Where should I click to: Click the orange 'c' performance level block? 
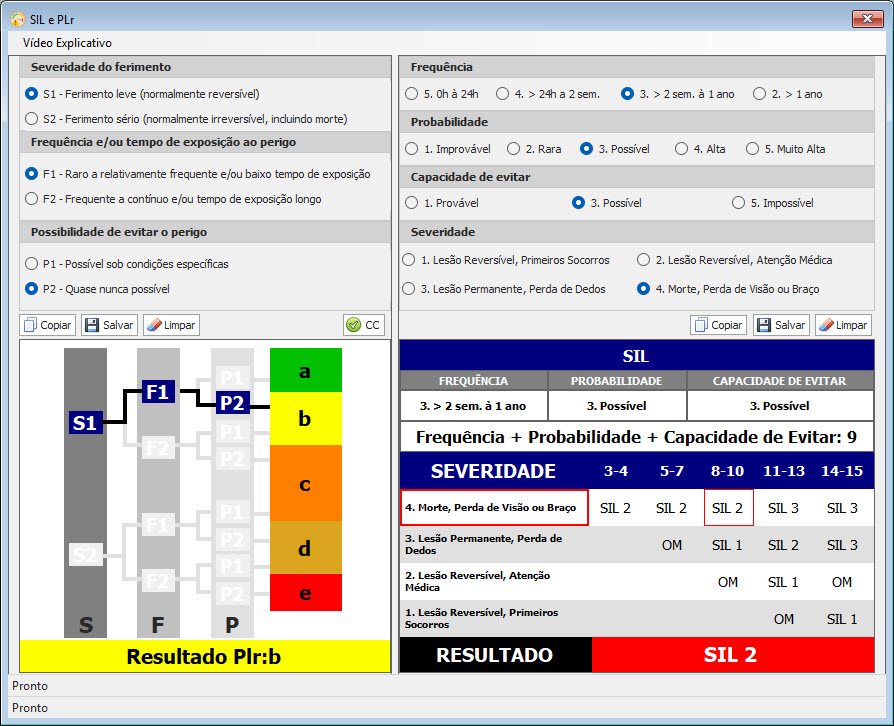(306, 483)
